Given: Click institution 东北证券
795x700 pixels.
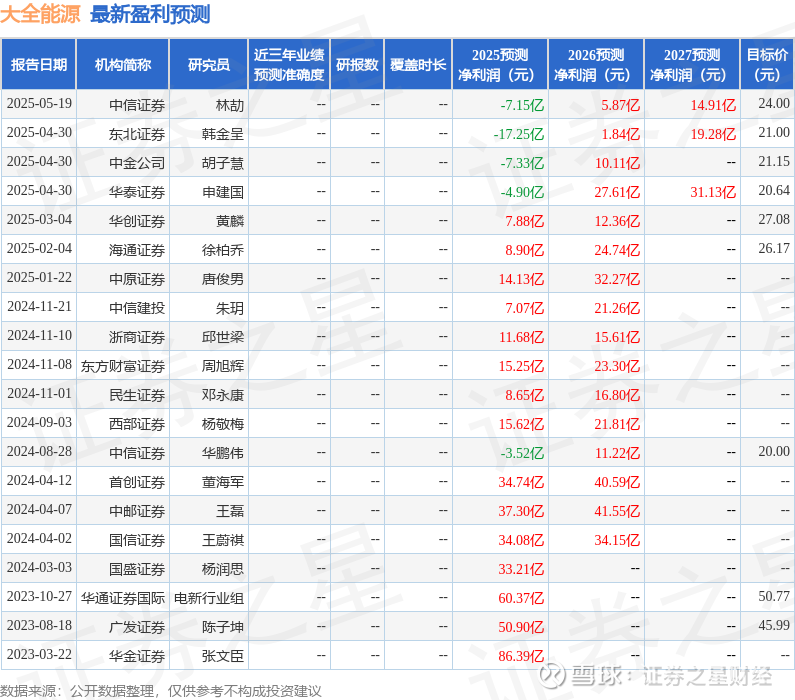Looking at the screenshot, I should pyautogui.click(x=137, y=134).
